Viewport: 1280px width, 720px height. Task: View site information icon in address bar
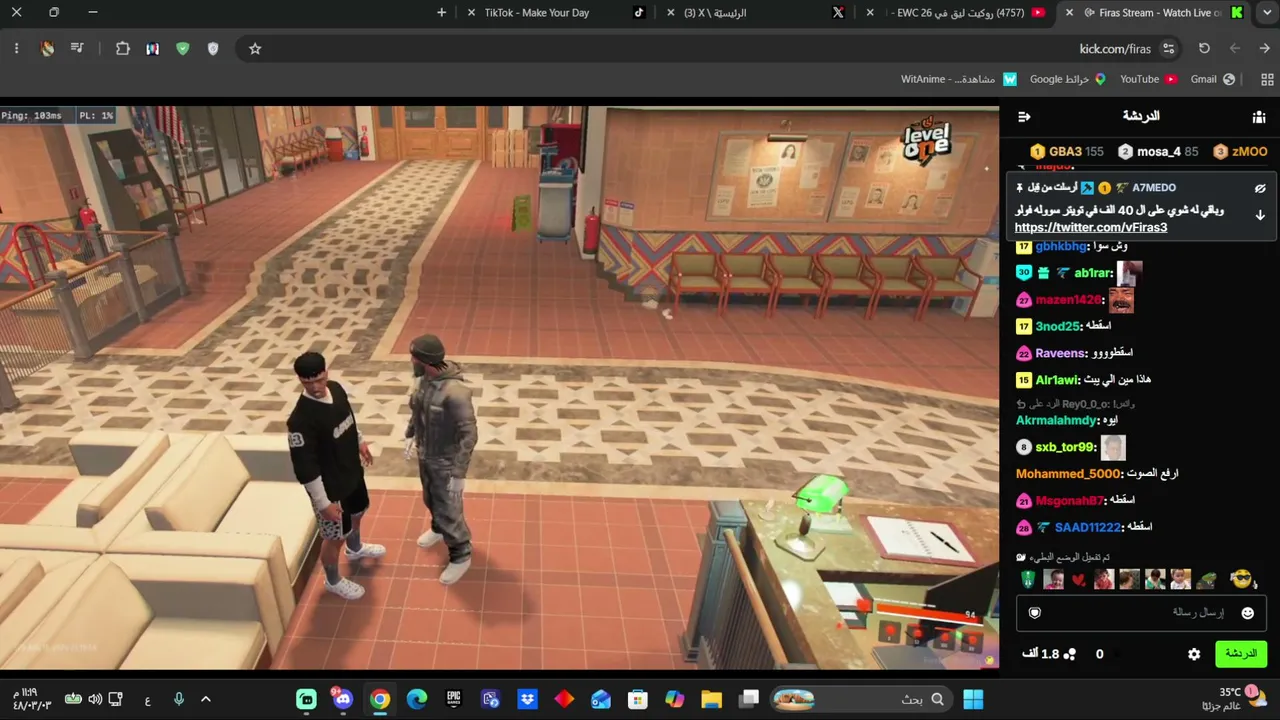1168,48
